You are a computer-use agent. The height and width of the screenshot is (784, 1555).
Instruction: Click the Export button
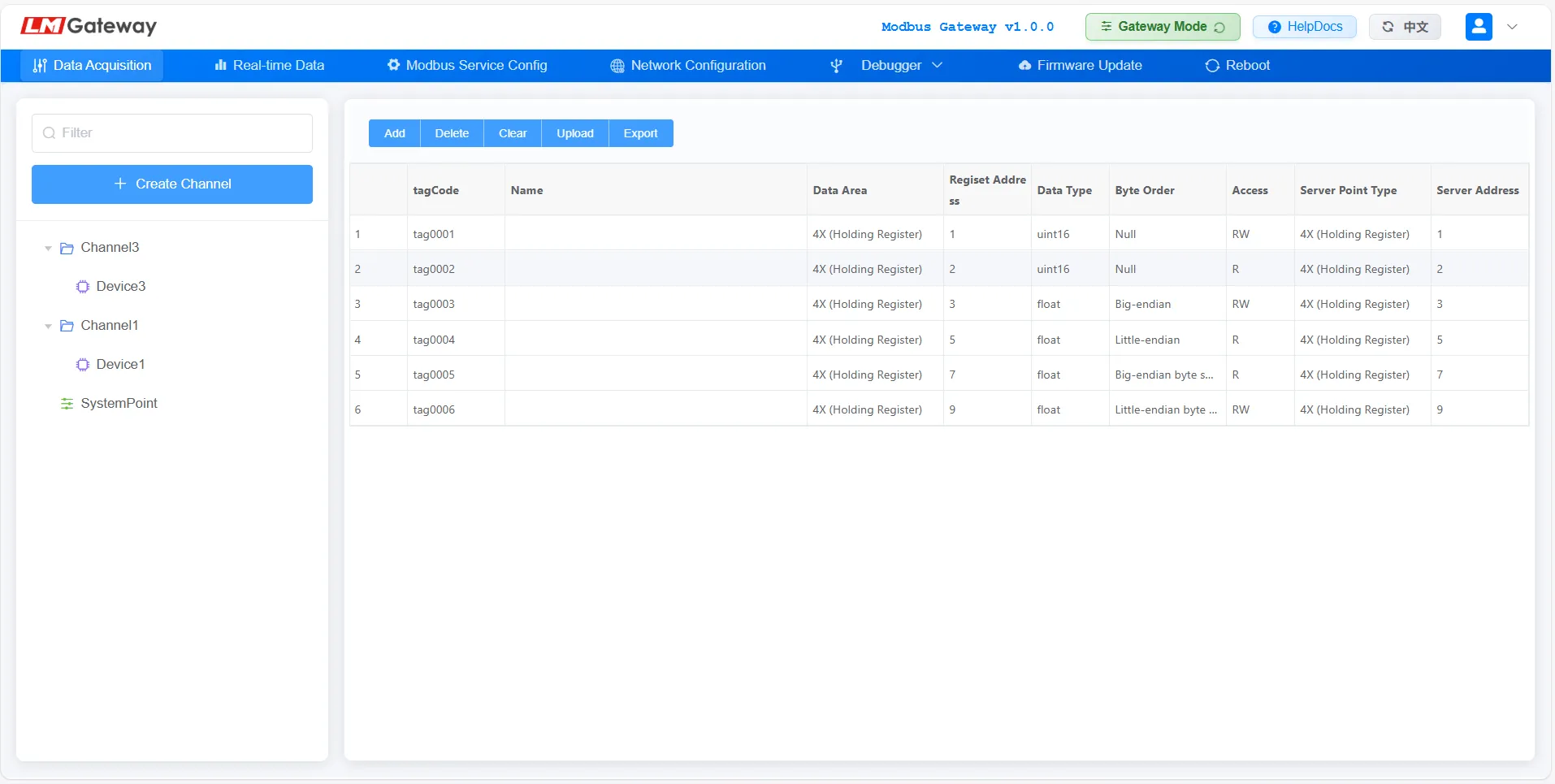(x=640, y=133)
